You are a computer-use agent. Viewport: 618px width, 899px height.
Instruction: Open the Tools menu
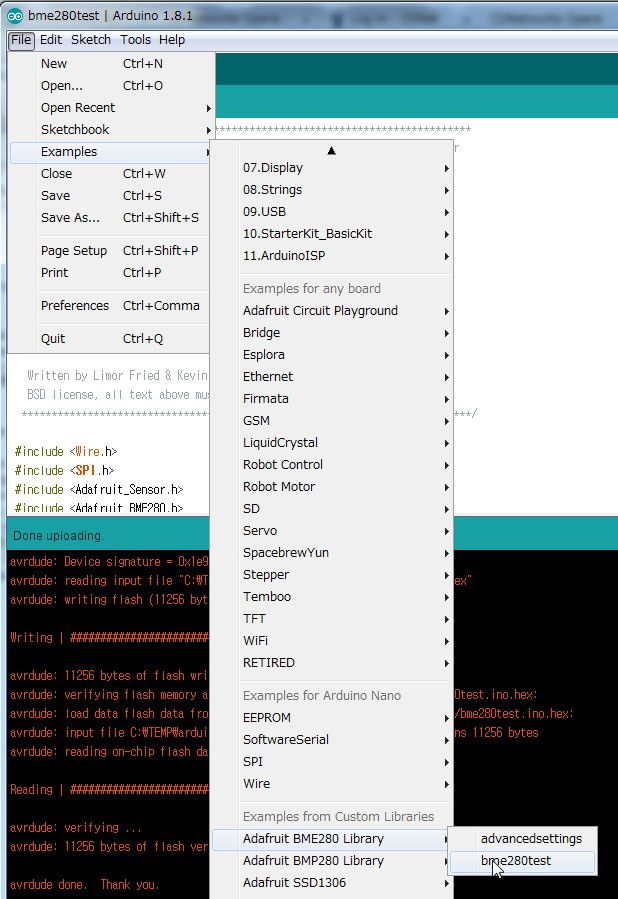coord(135,40)
